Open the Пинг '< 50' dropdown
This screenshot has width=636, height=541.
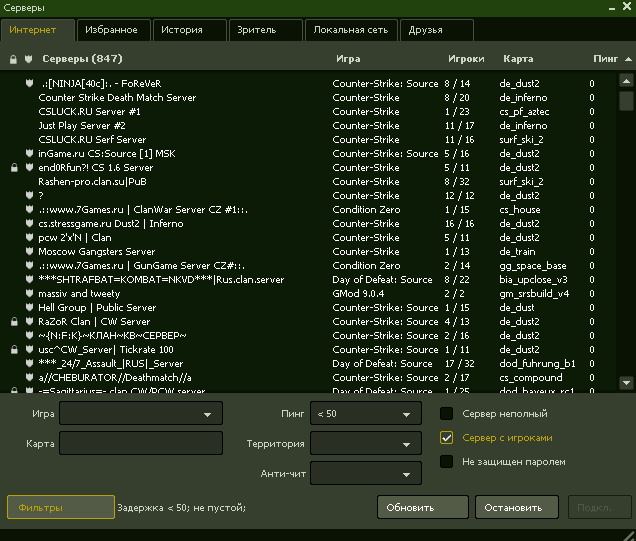tap(365, 413)
